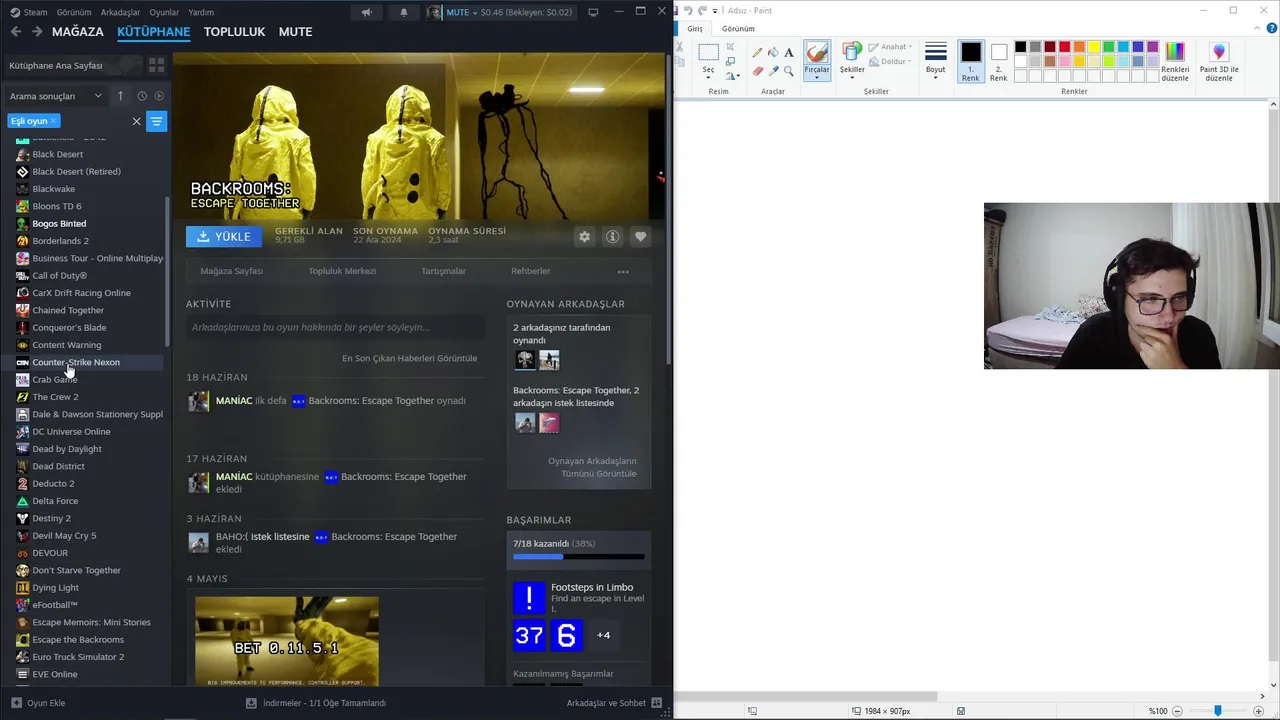
Task: Open Fırçalar brushes dropdown in Paint
Action: tap(817, 73)
